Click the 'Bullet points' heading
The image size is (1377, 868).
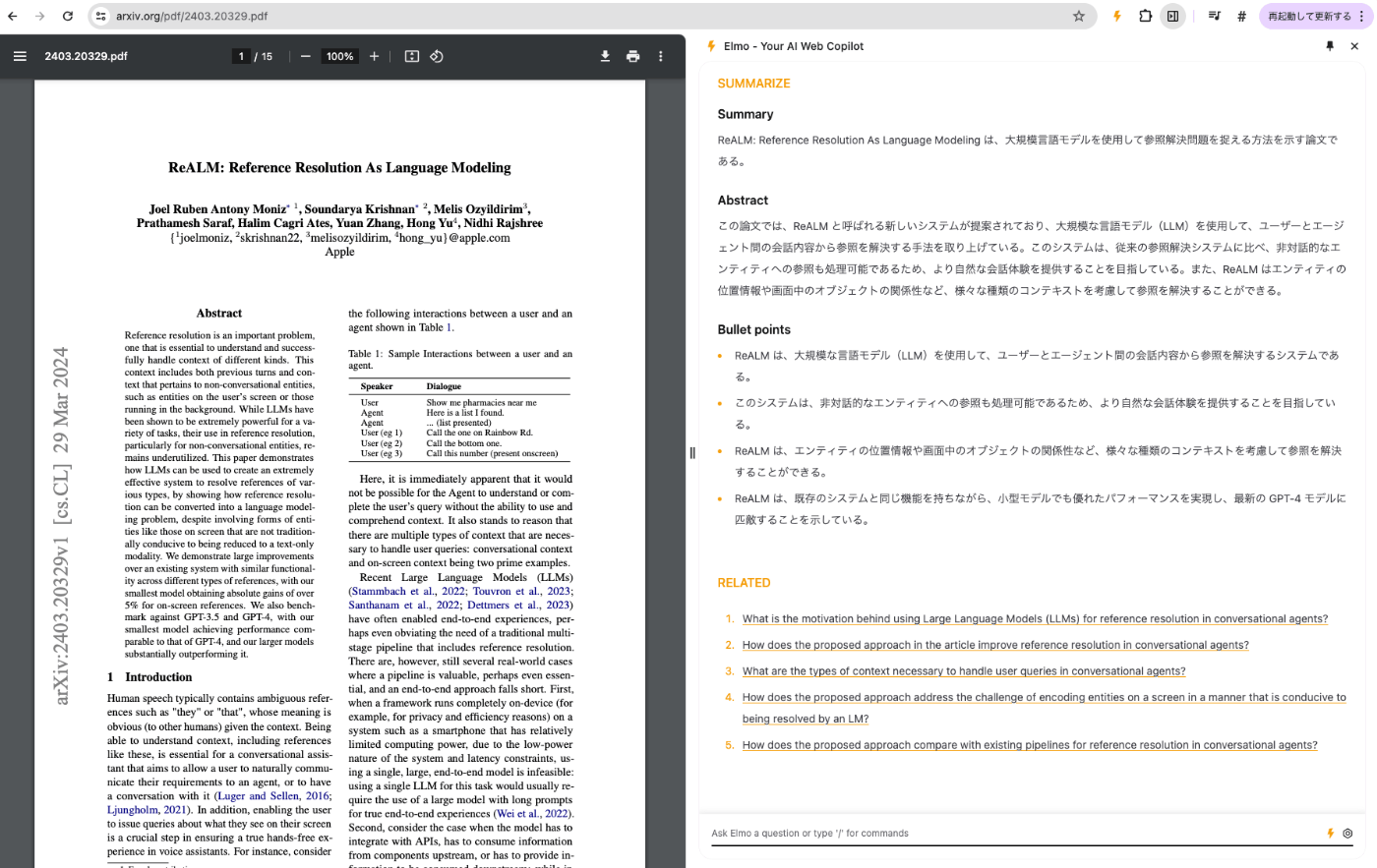click(x=753, y=329)
